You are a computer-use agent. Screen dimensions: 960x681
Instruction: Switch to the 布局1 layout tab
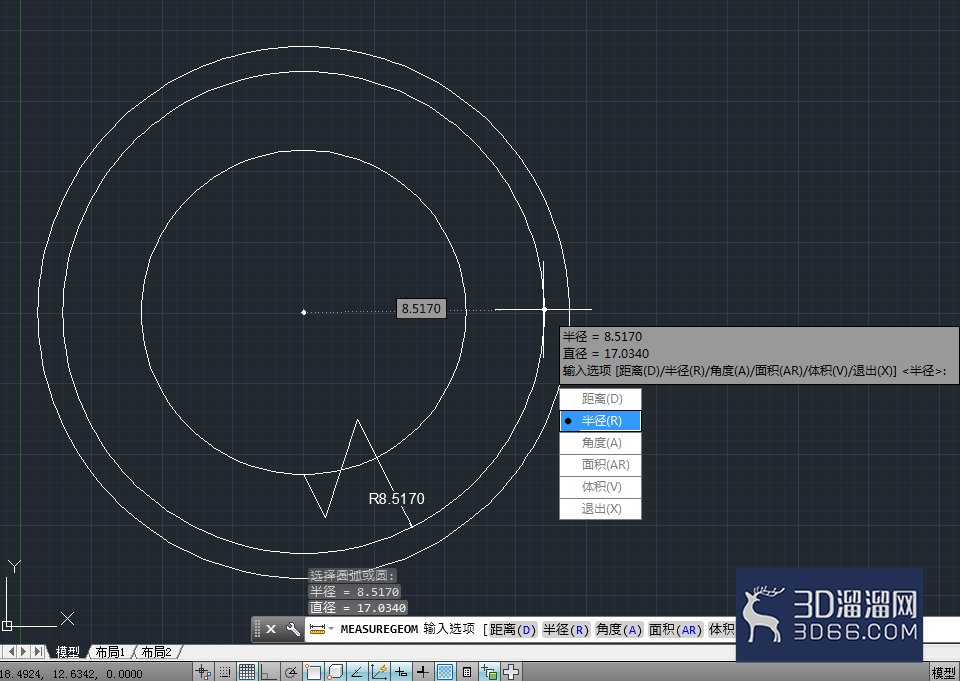(110, 652)
